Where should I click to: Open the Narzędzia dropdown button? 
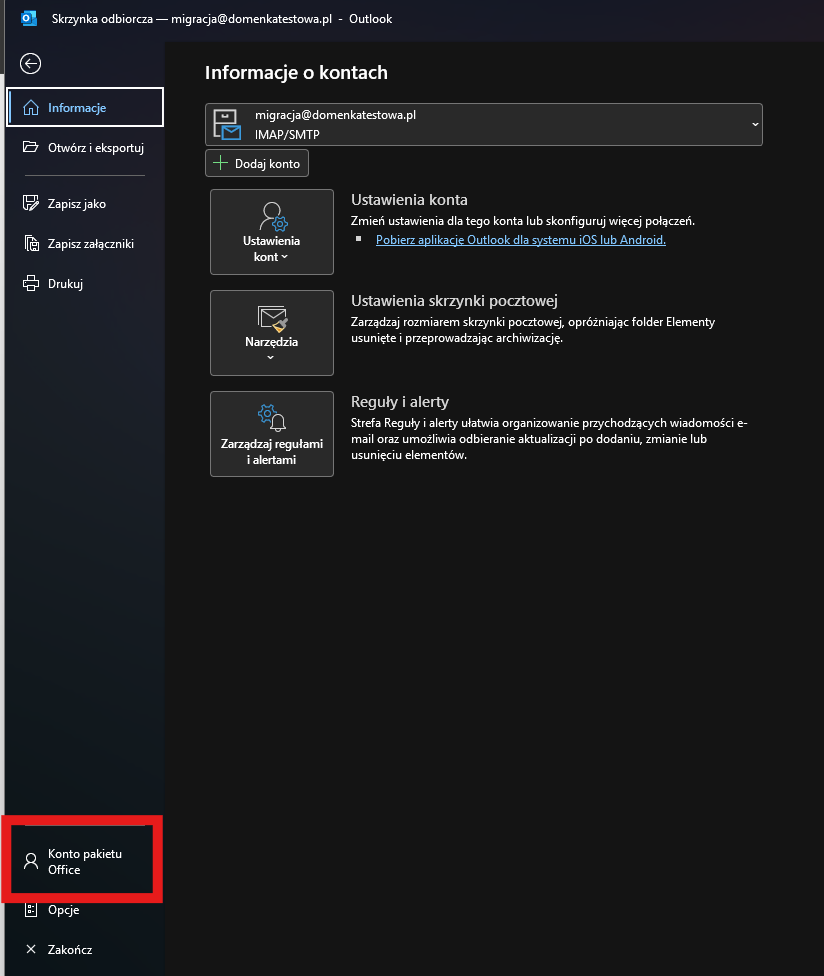(272, 333)
